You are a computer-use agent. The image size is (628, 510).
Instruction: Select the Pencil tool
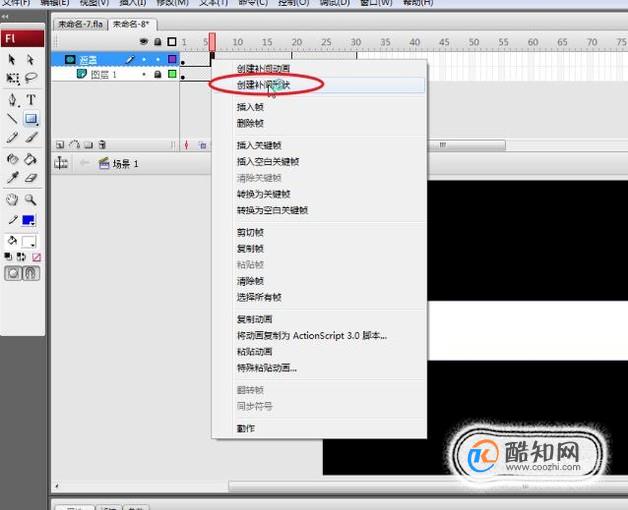pos(12,137)
